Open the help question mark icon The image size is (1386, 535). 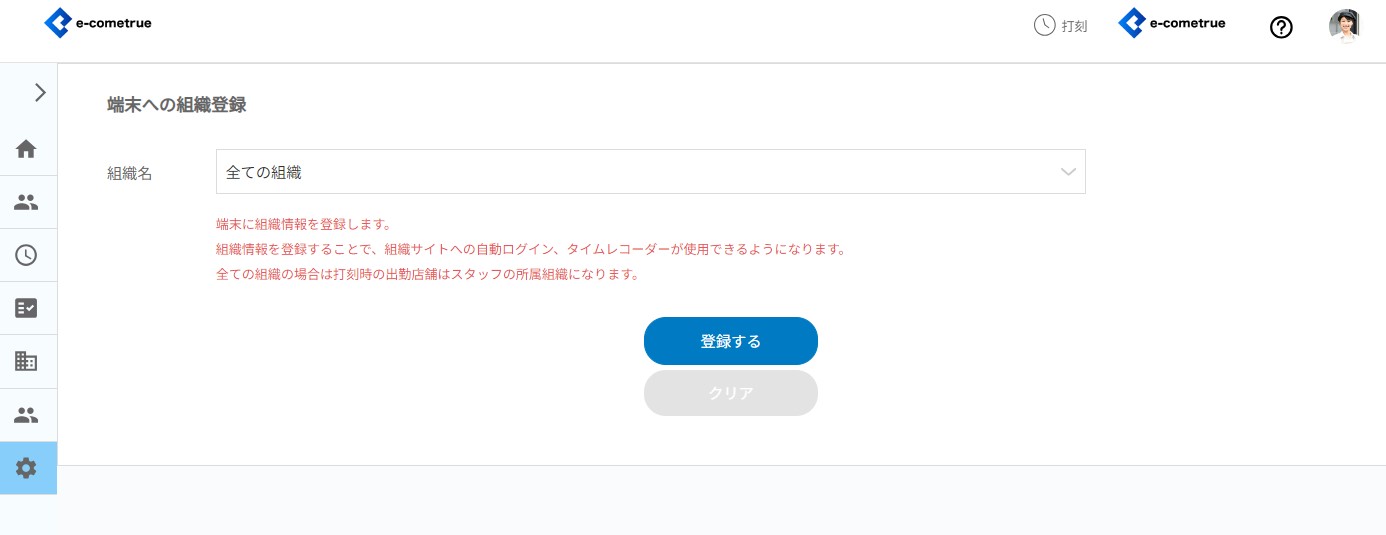click(x=1281, y=27)
